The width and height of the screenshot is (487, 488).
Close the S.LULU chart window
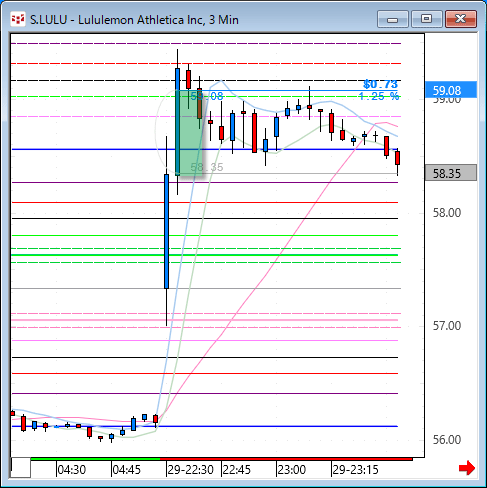point(461,19)
